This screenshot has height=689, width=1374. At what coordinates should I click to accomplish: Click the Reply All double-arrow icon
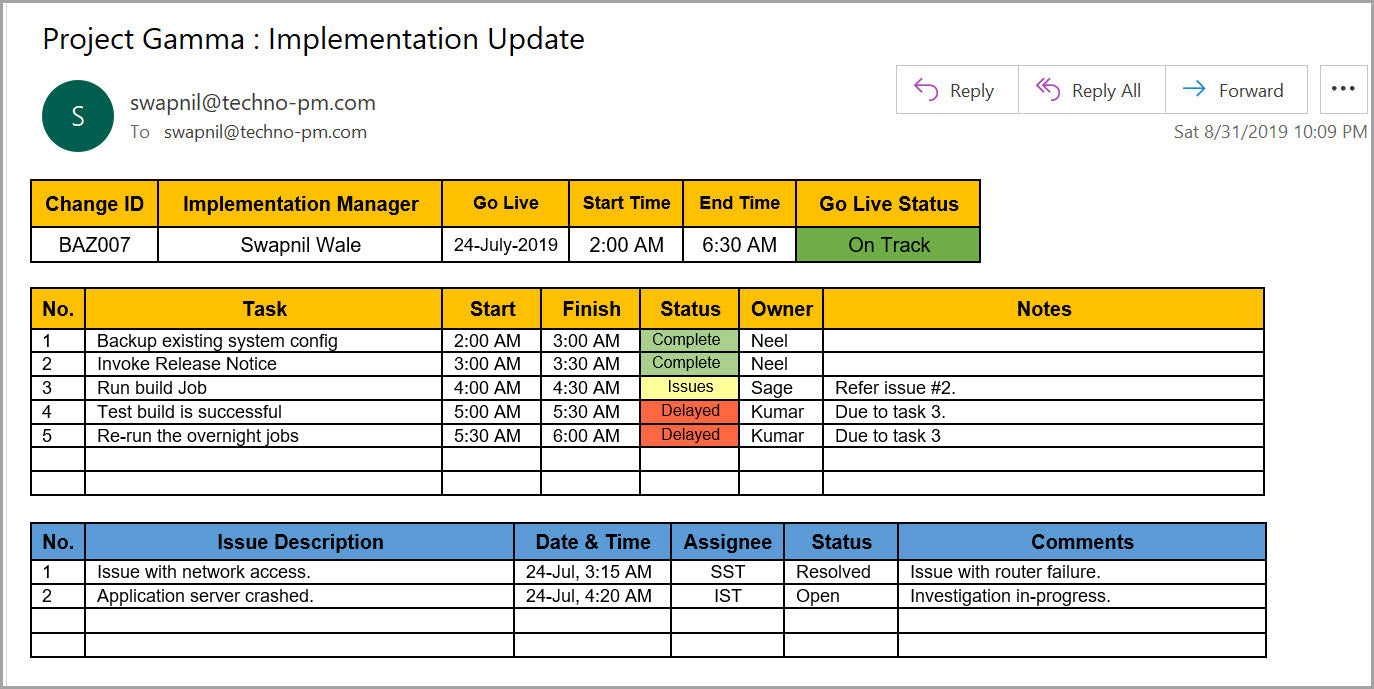[x=1049, y=89]
